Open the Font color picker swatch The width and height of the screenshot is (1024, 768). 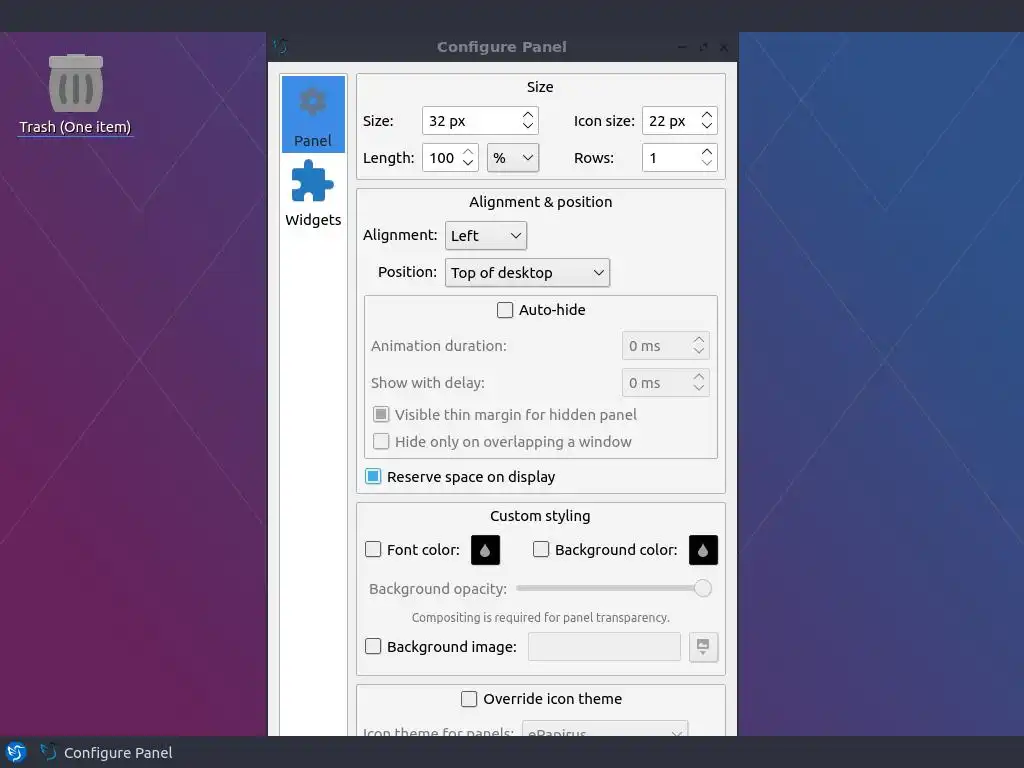click(x=485, y=550)
